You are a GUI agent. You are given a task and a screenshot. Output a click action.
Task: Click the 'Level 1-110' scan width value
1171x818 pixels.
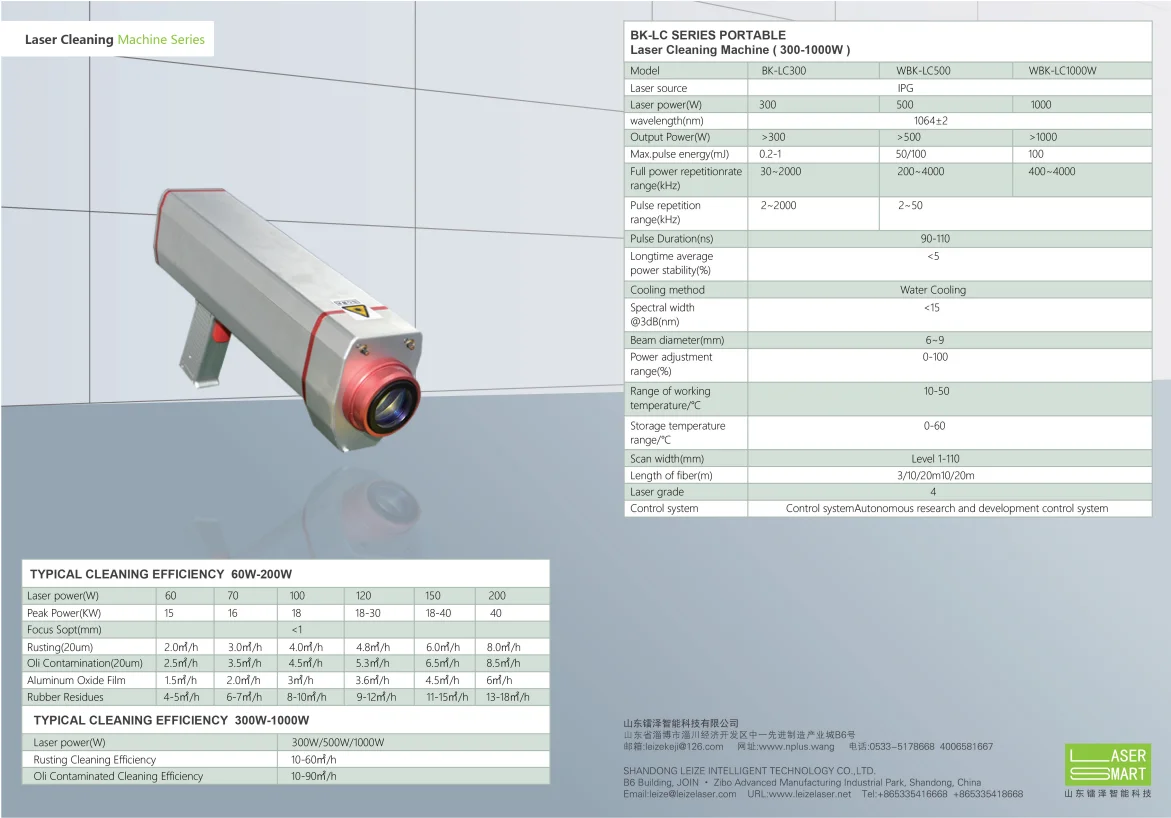coord(935,459)
